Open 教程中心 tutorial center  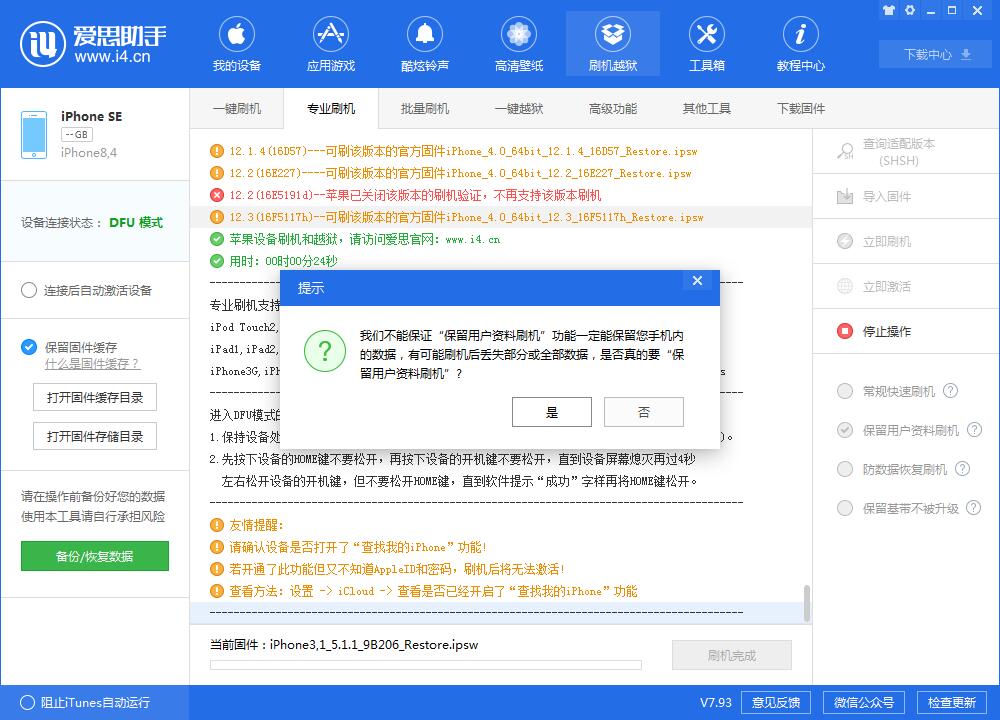(x=800, y=44)
